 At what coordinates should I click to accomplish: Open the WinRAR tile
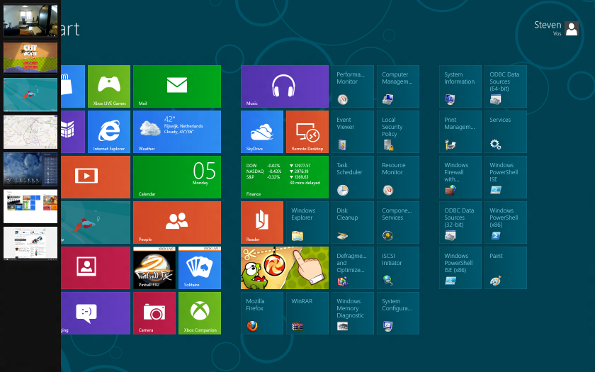pos(307,313)
